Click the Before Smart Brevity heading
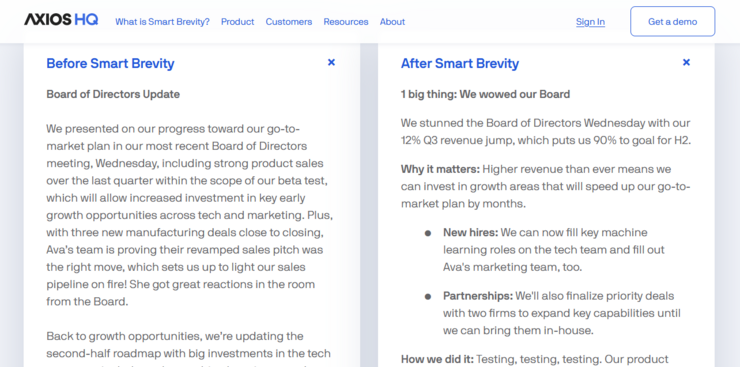Screen dimensions: 740x367 point(110,63)
